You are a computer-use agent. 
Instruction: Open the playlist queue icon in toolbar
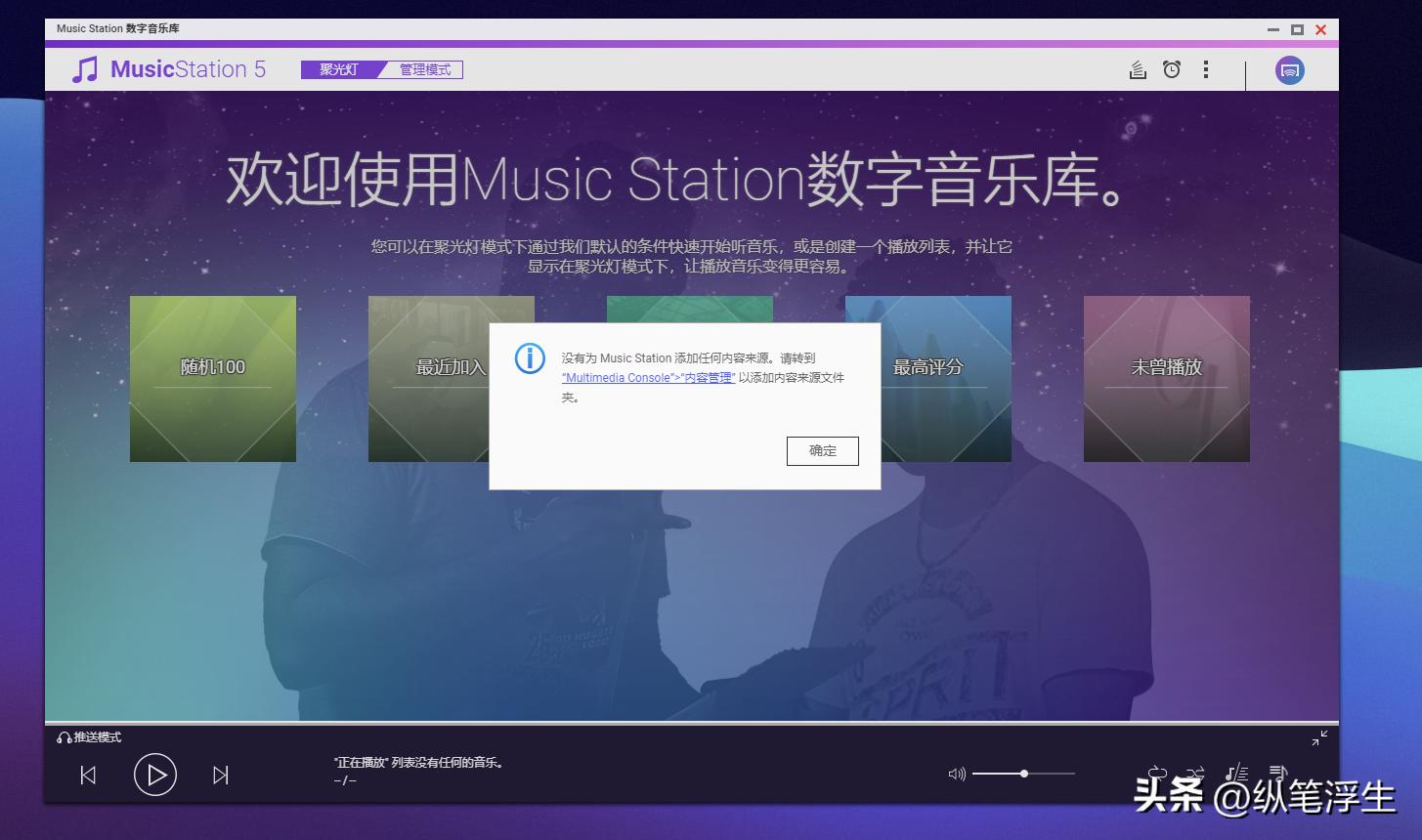coord(1137,69)
